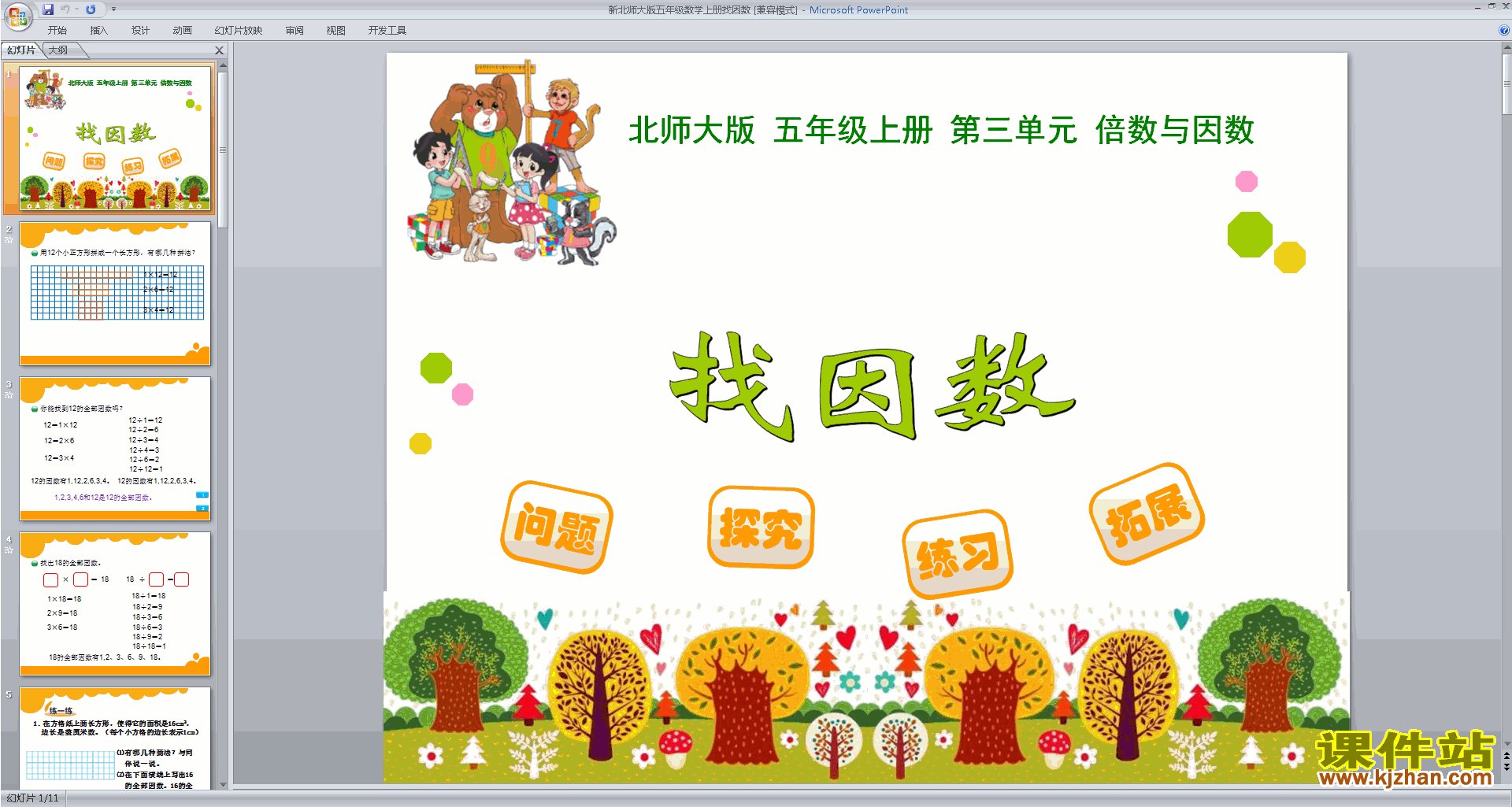Screen dimensions: 1512x807
Task: Go to next slide with double-down arrow
Action: click(x=1506, y=768)
